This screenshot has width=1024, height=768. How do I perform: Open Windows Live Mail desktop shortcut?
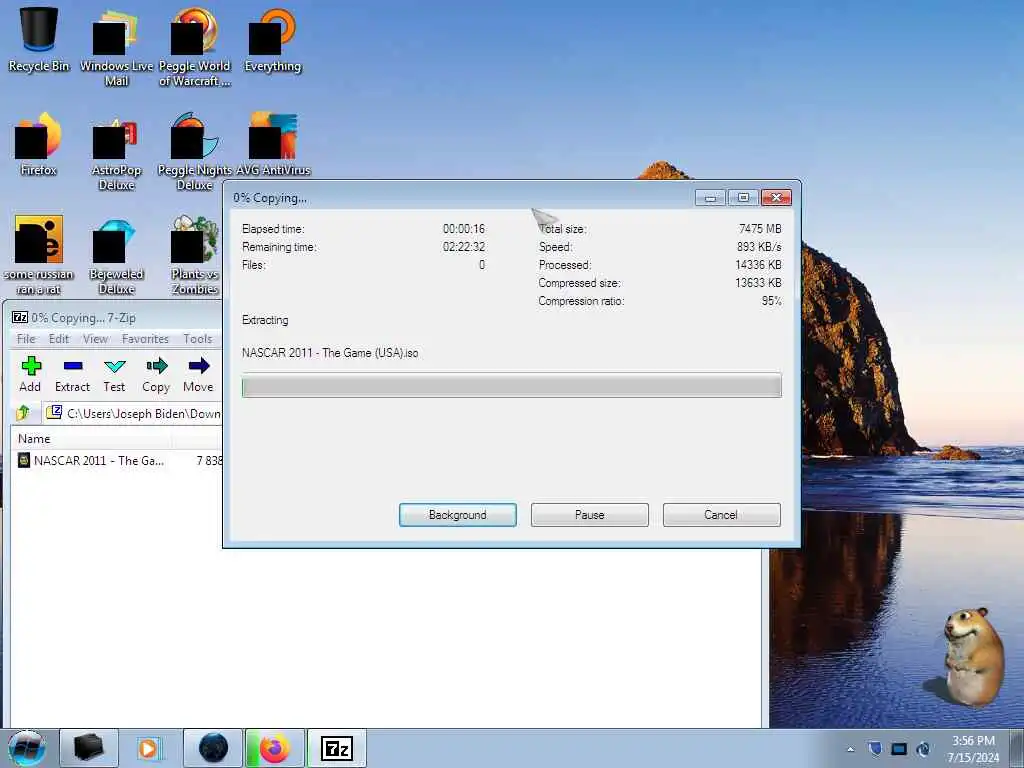(x=116, y=47)
